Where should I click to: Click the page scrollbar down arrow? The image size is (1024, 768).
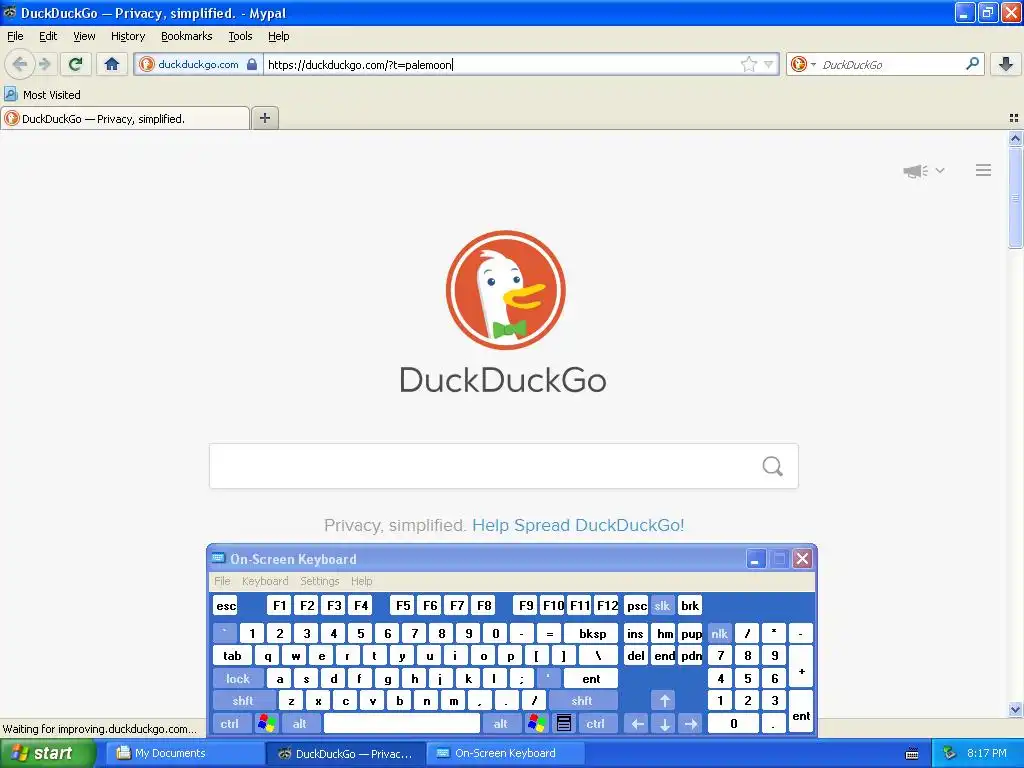point(1015,709)
